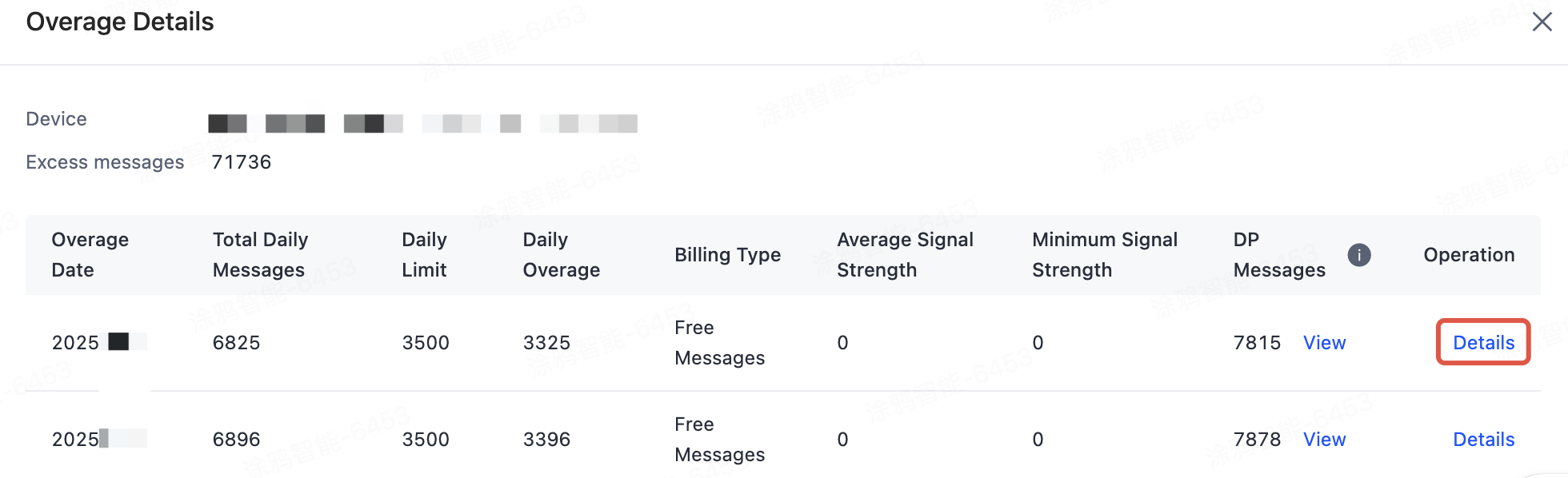
Task: Click the DP Messages info icon
Action: pyautogui.click(x=1359, y=255)
